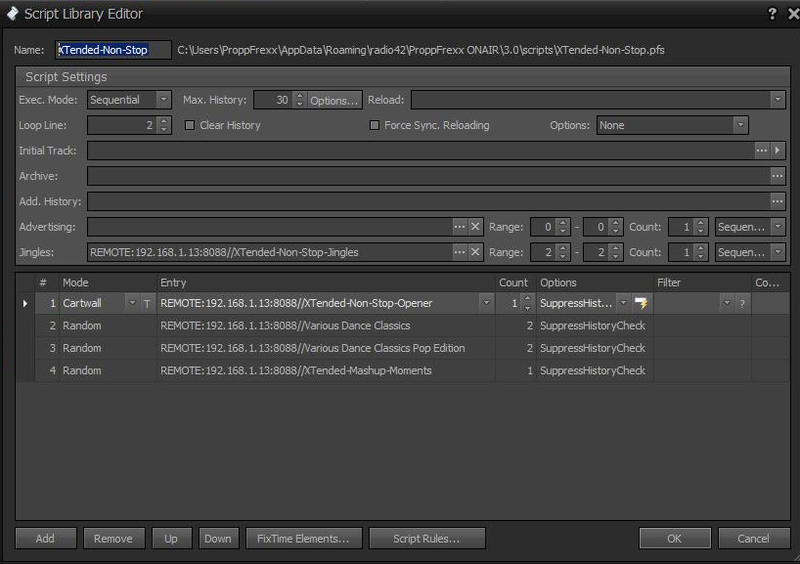Click the T icon in the Cartwall row
The height and width of the screenshot is (564, 800).
[147, 304]
